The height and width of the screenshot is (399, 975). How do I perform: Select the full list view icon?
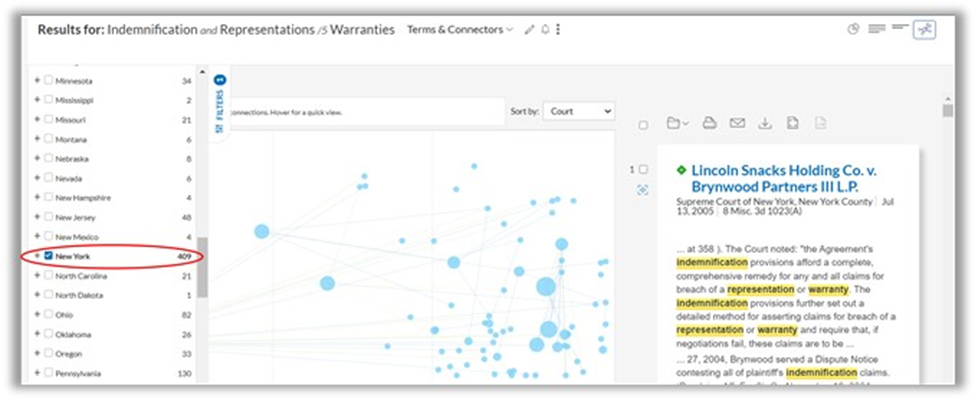[x=877, y=29]
